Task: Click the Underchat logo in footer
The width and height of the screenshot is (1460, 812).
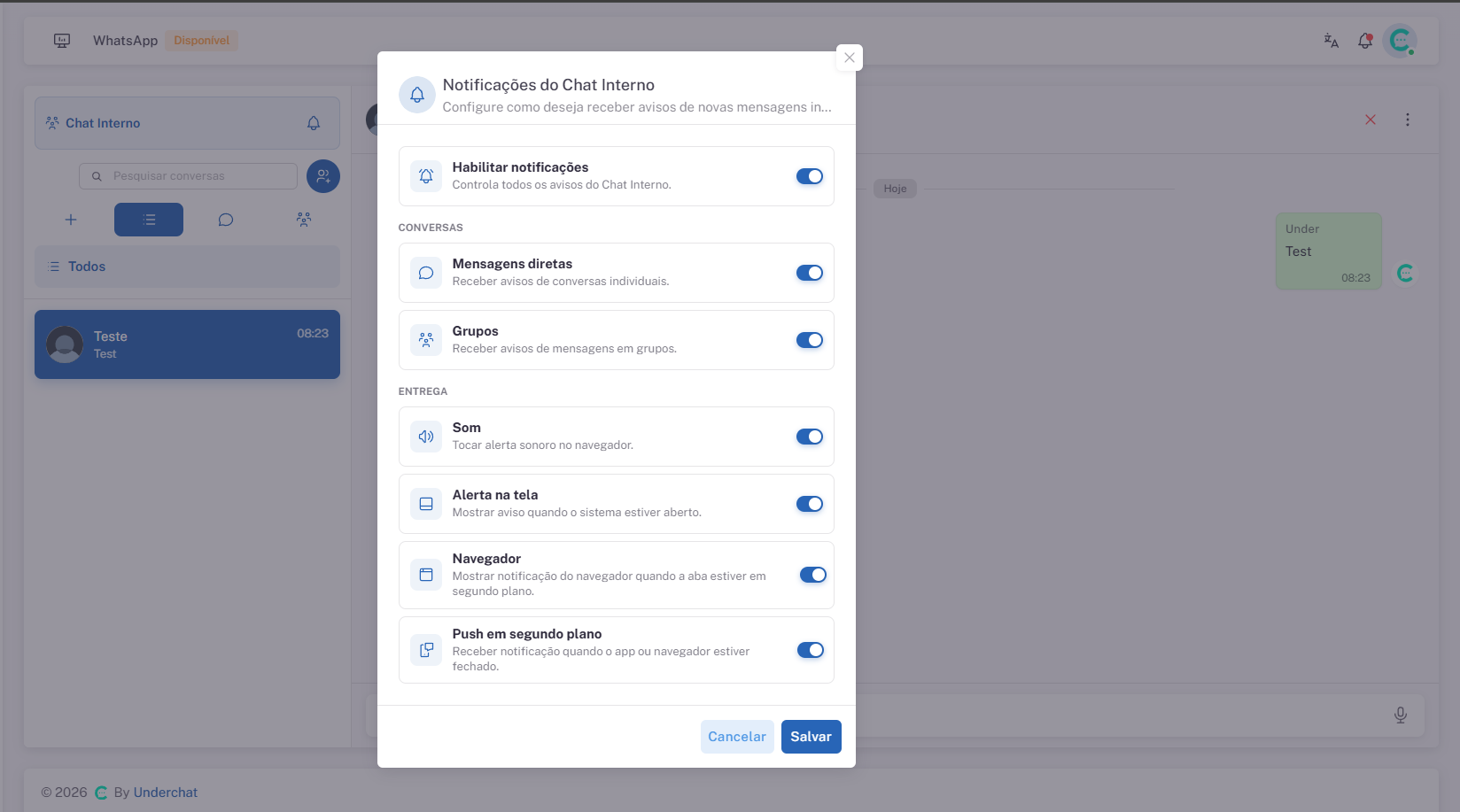Action: [x=101, y=793]
